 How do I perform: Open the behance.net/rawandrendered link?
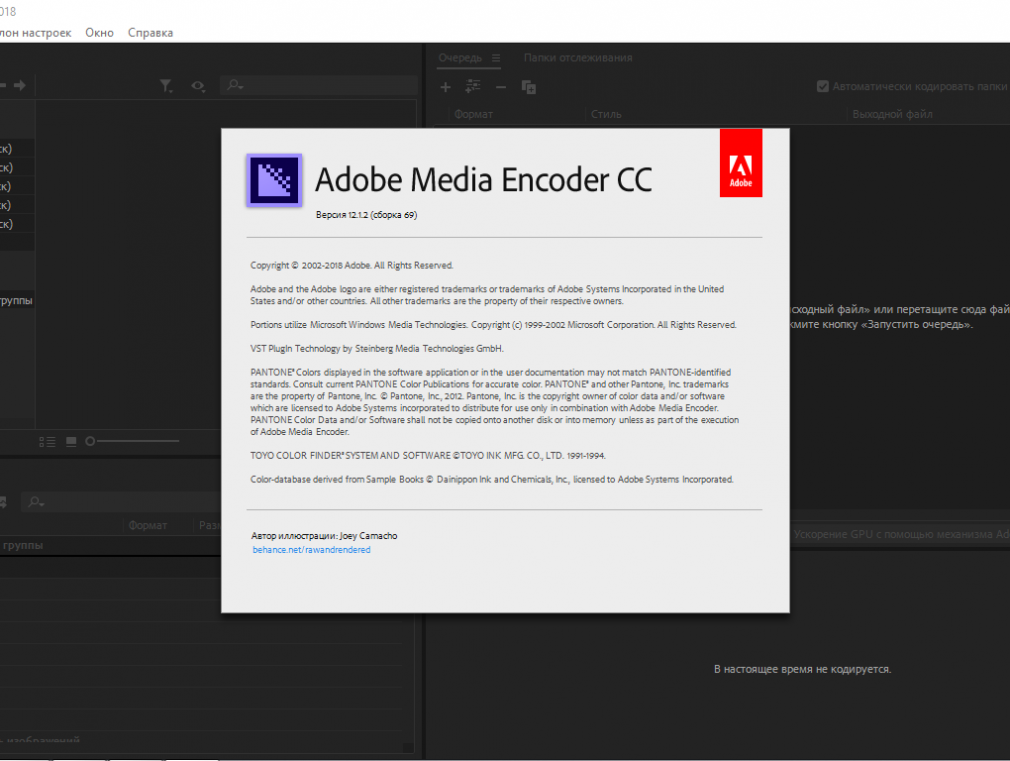(311, 550)
